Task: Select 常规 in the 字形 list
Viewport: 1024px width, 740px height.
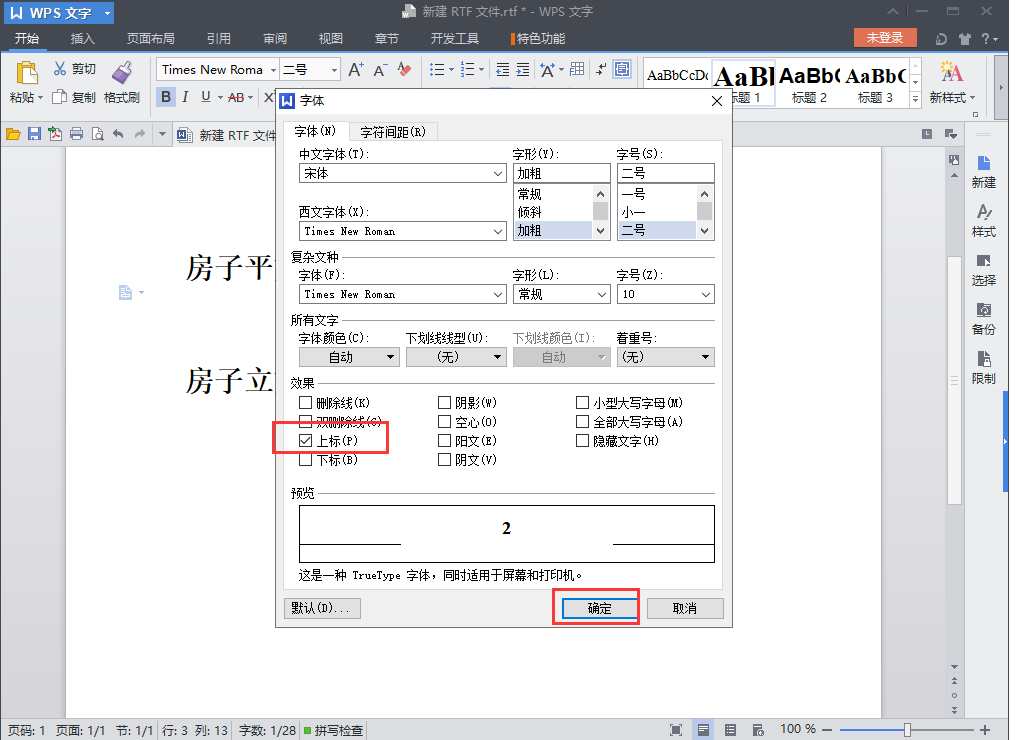Action: 552,194
